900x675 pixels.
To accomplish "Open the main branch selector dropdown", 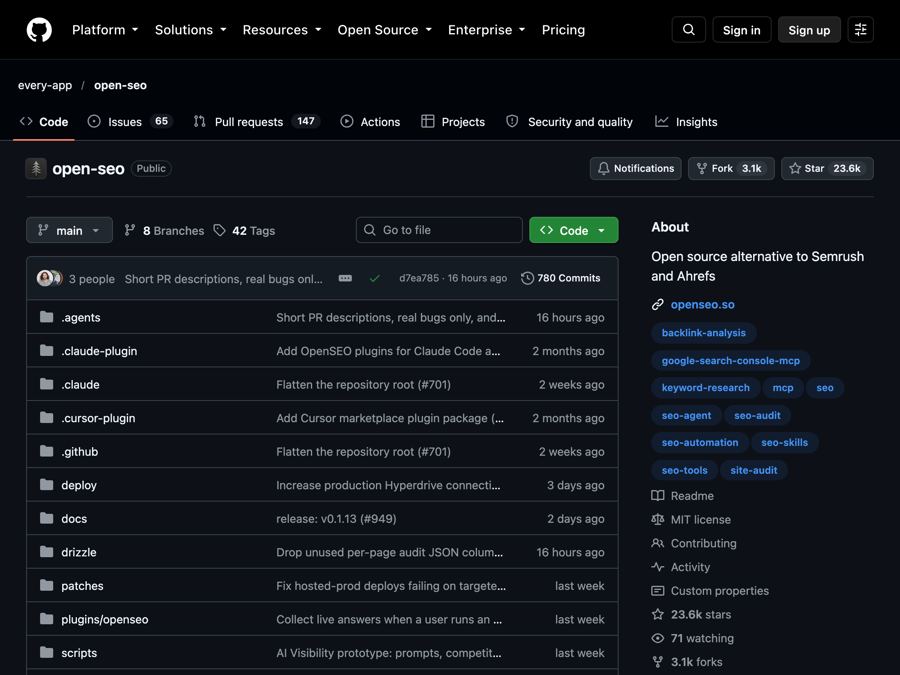I will tap(69, 230).
